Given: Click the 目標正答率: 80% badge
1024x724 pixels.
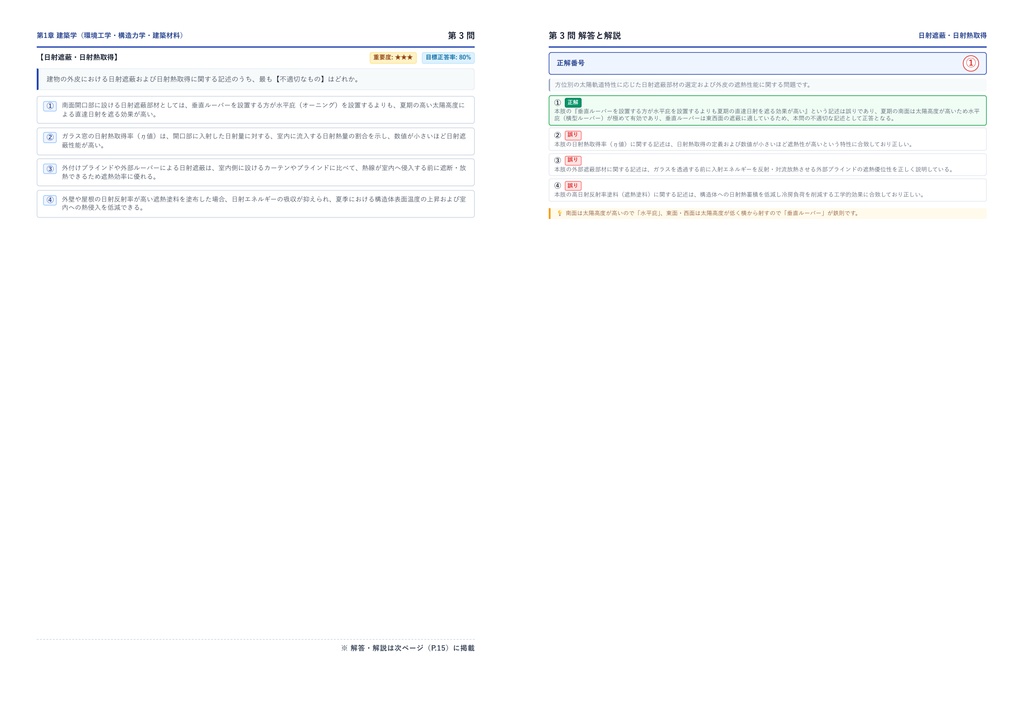Looking at the screenshot, I should [x=448, y=57].
